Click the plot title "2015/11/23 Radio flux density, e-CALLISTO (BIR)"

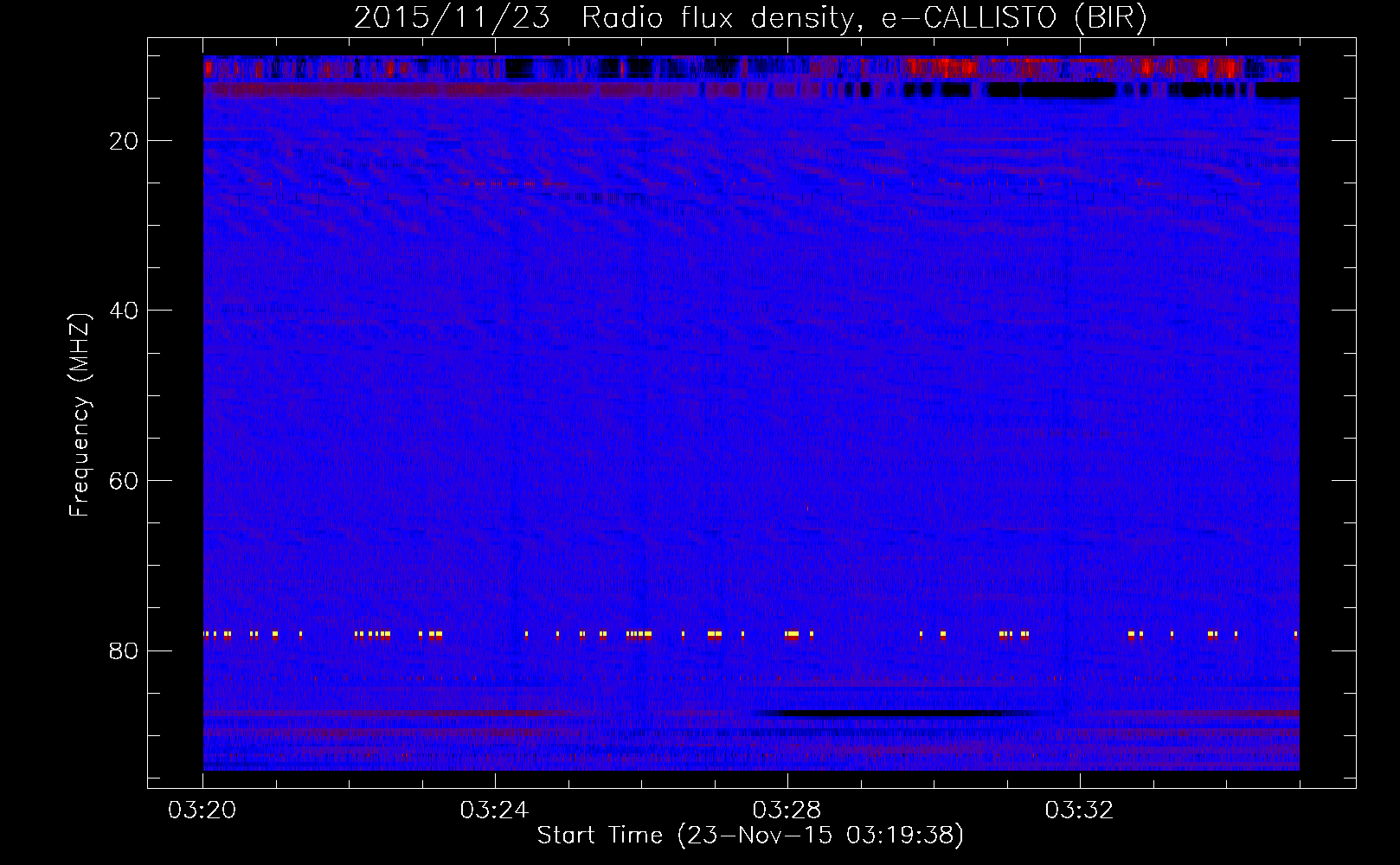750,17
